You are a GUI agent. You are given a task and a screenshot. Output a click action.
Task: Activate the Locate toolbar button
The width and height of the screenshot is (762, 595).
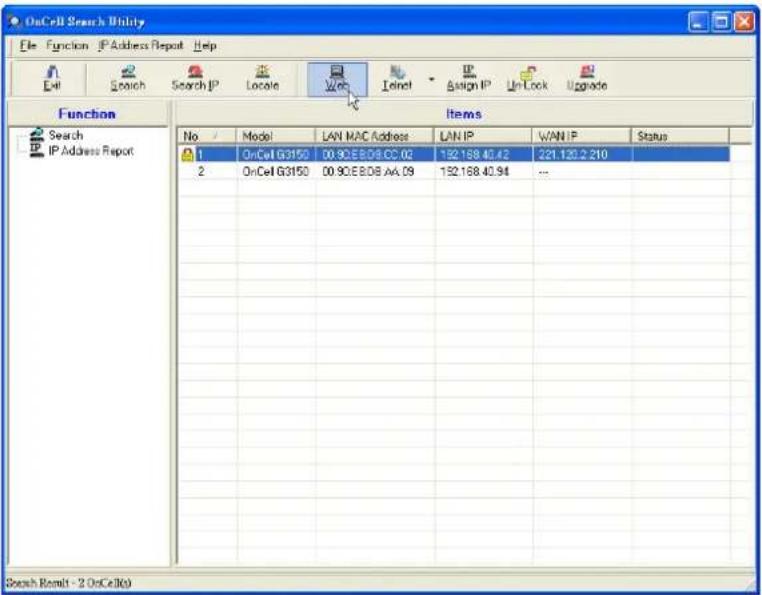262,79
